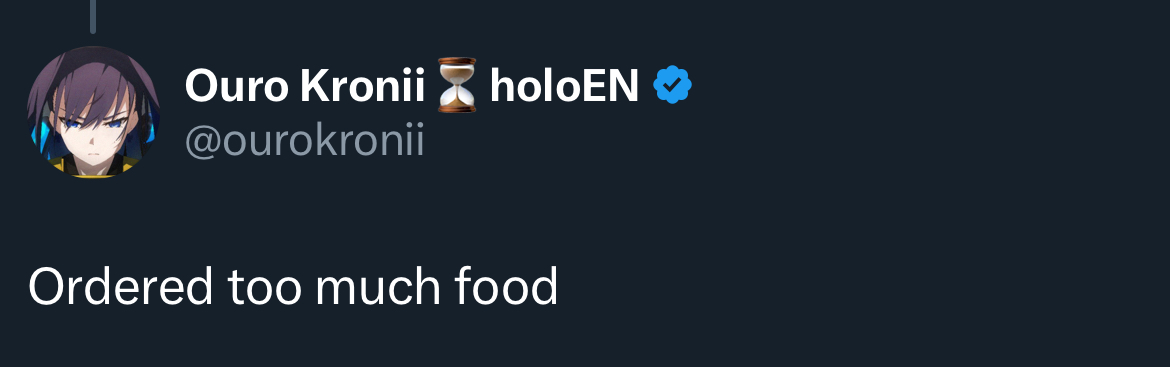Open Ouro Kronii's profile picture
The height and width of the screenshot is (367, 1170).
[93, 112]
